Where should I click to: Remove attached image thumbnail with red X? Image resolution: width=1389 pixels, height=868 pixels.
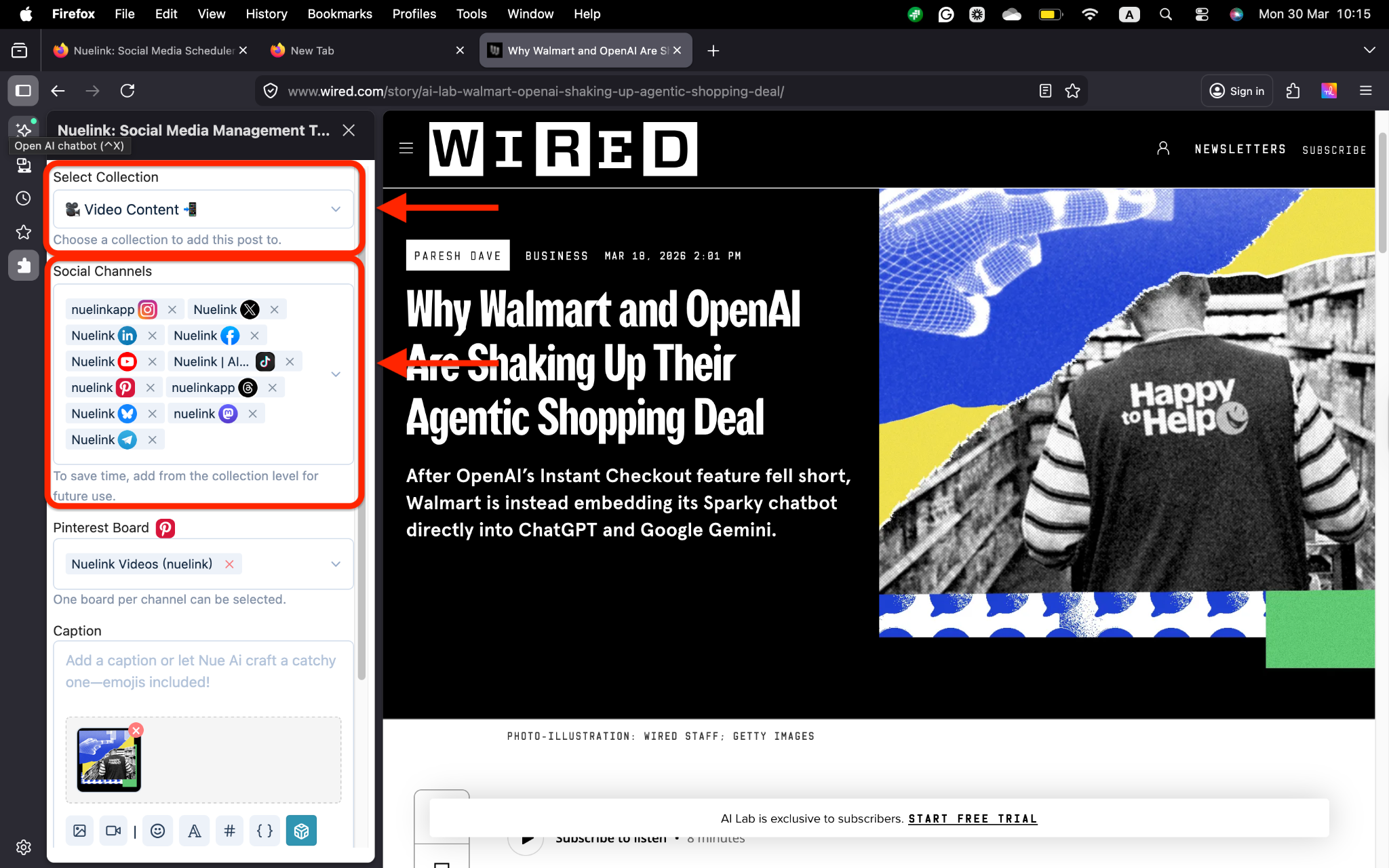(136, 730)
